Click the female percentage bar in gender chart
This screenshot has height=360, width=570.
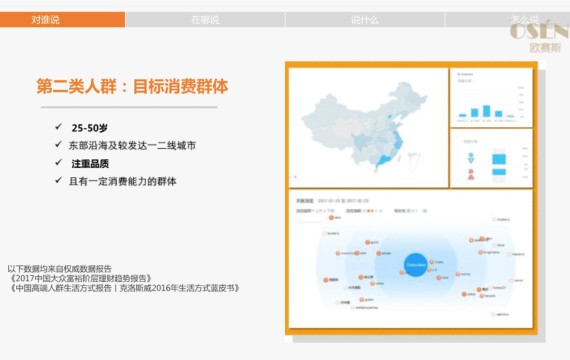pyautogui.click(x=499, y=172)
